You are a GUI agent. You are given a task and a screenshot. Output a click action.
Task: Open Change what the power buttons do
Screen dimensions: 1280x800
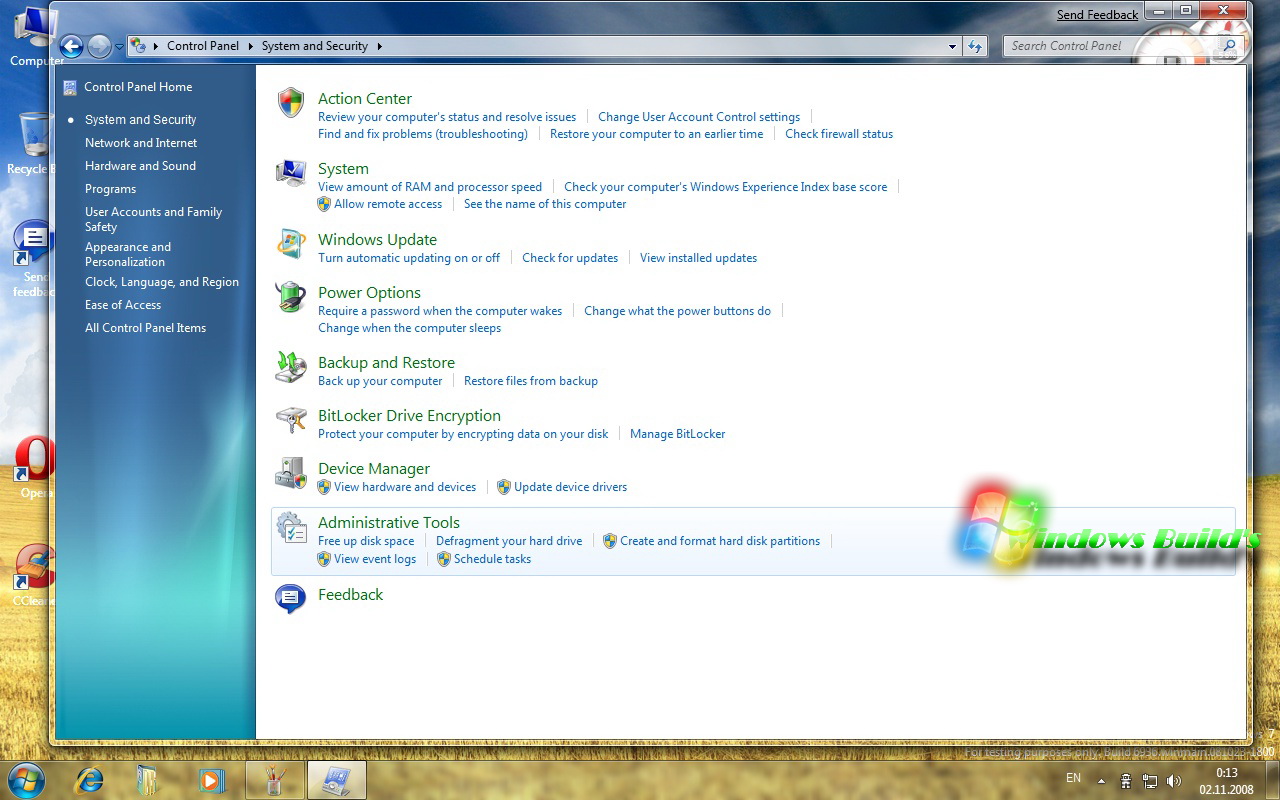677,311
